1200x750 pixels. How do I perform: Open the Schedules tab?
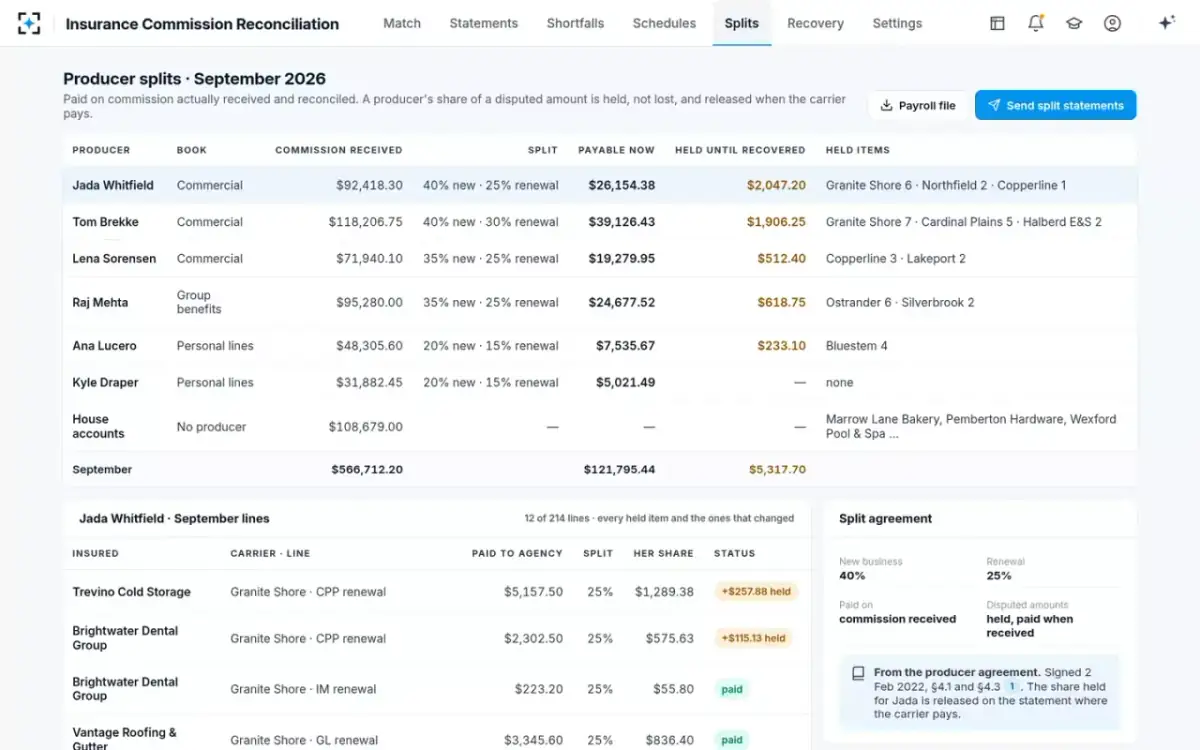click(x=664, y=23)
